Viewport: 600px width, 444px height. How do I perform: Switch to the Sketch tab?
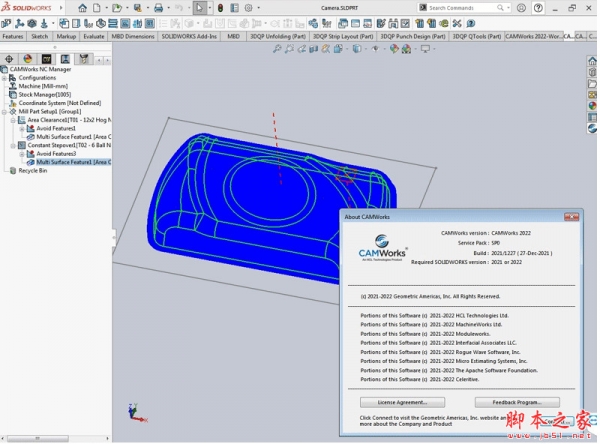39,36
